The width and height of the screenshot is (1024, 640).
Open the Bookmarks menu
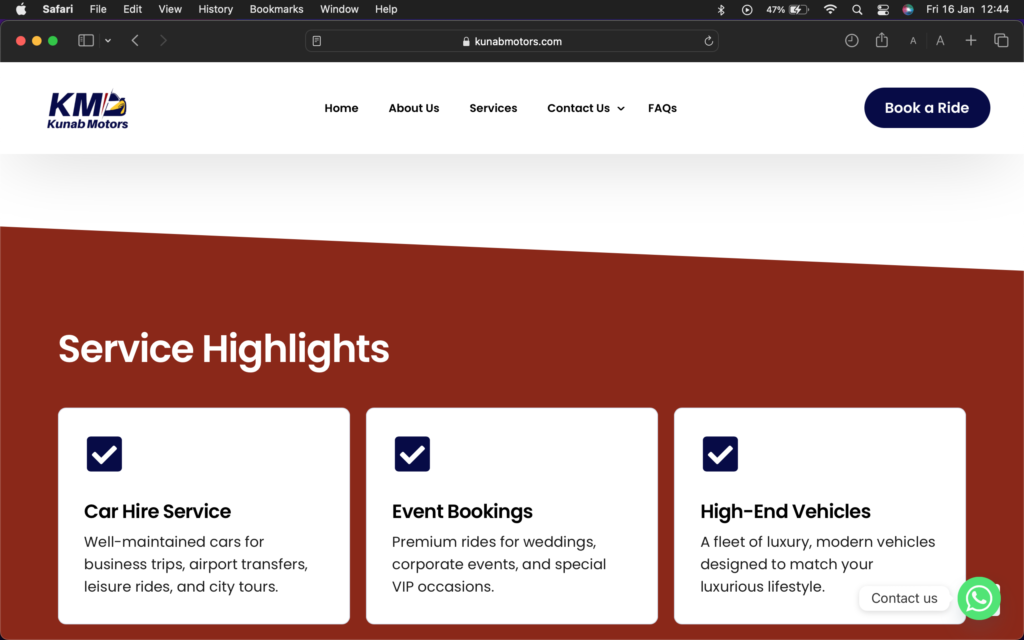tap(276, 9)
